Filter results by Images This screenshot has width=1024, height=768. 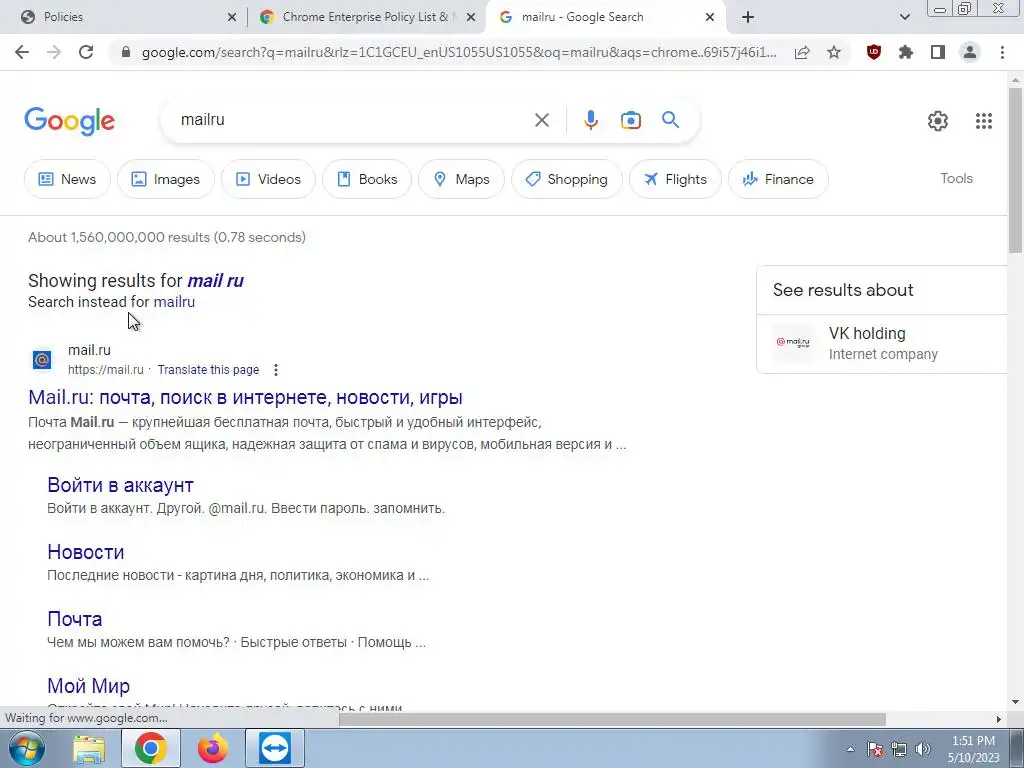166,179
